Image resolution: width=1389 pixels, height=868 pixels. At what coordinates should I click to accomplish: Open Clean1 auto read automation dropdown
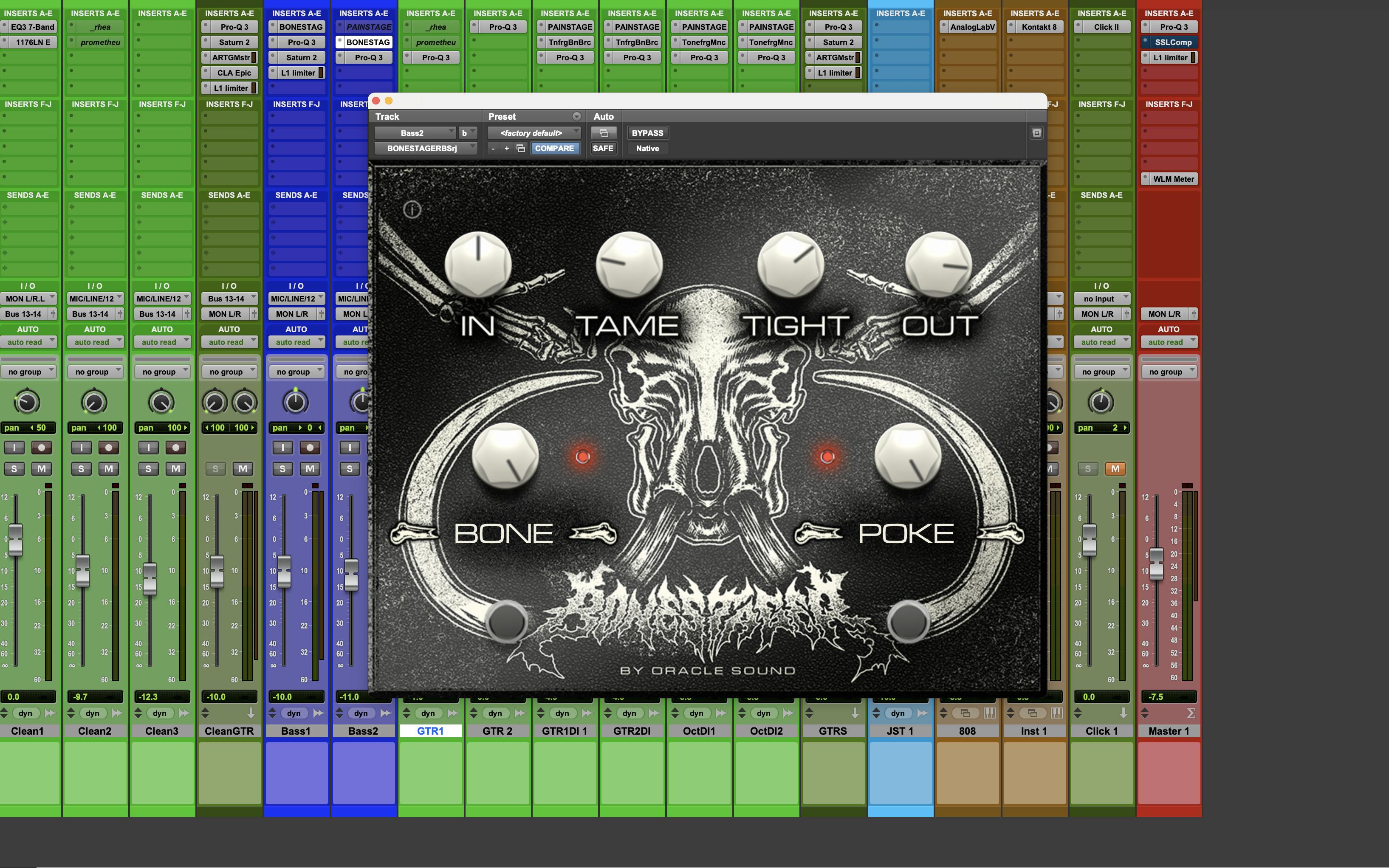28,342
